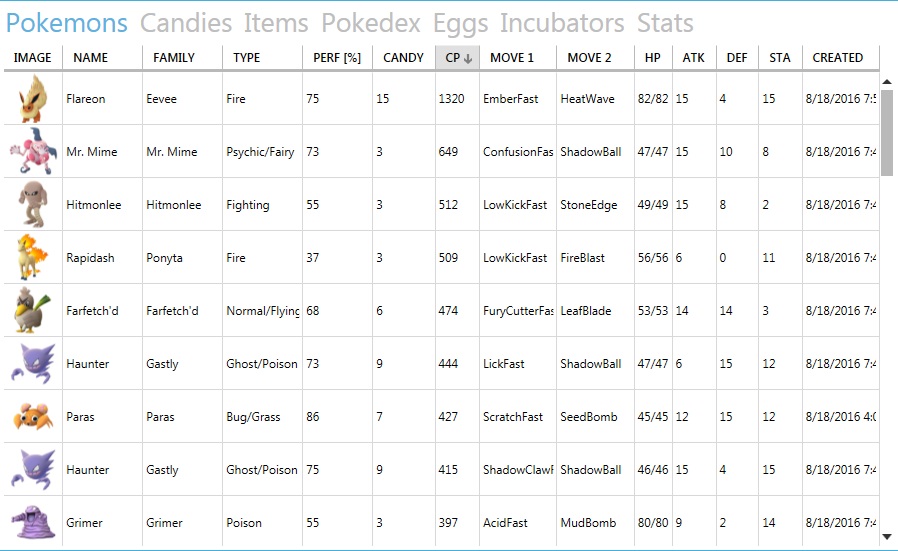Select the Mr. Mime sprite icon
This screenshot has height=551, width=898.
pyautogui.click(x=33, y=151)
